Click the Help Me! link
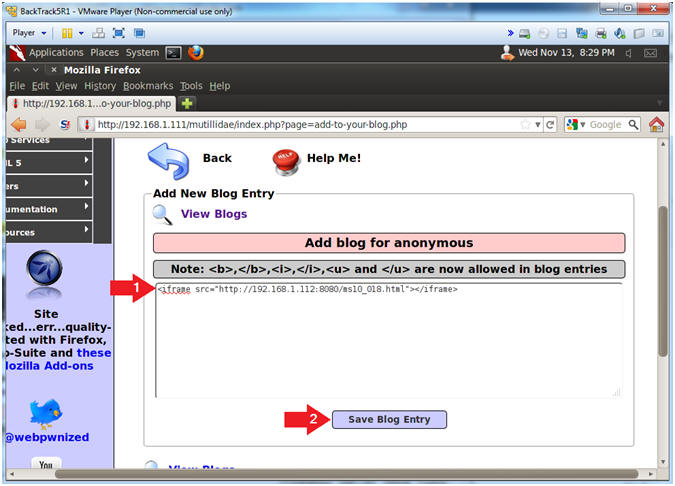The image size is (675, 486). coord(334,158)
